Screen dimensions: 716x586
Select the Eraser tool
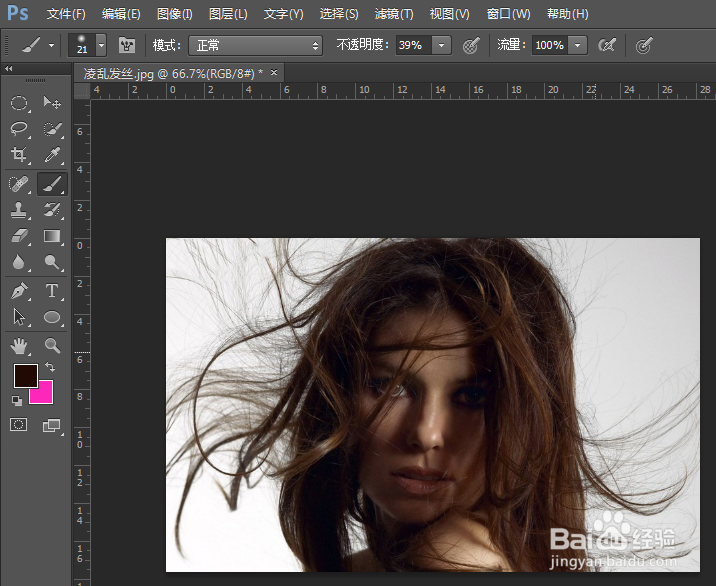(x=19, y=236)
